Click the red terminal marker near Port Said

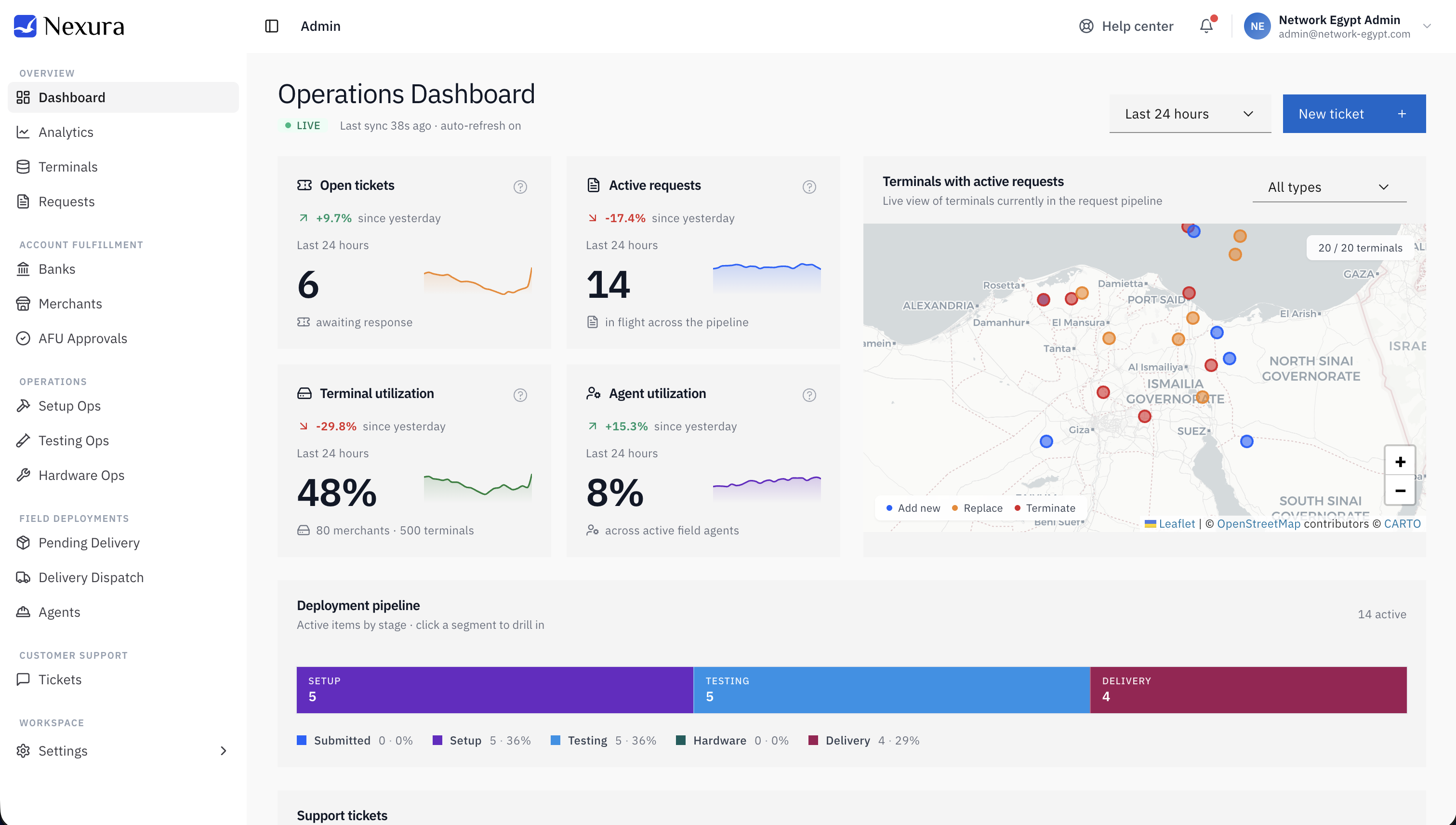[1189, 293]
